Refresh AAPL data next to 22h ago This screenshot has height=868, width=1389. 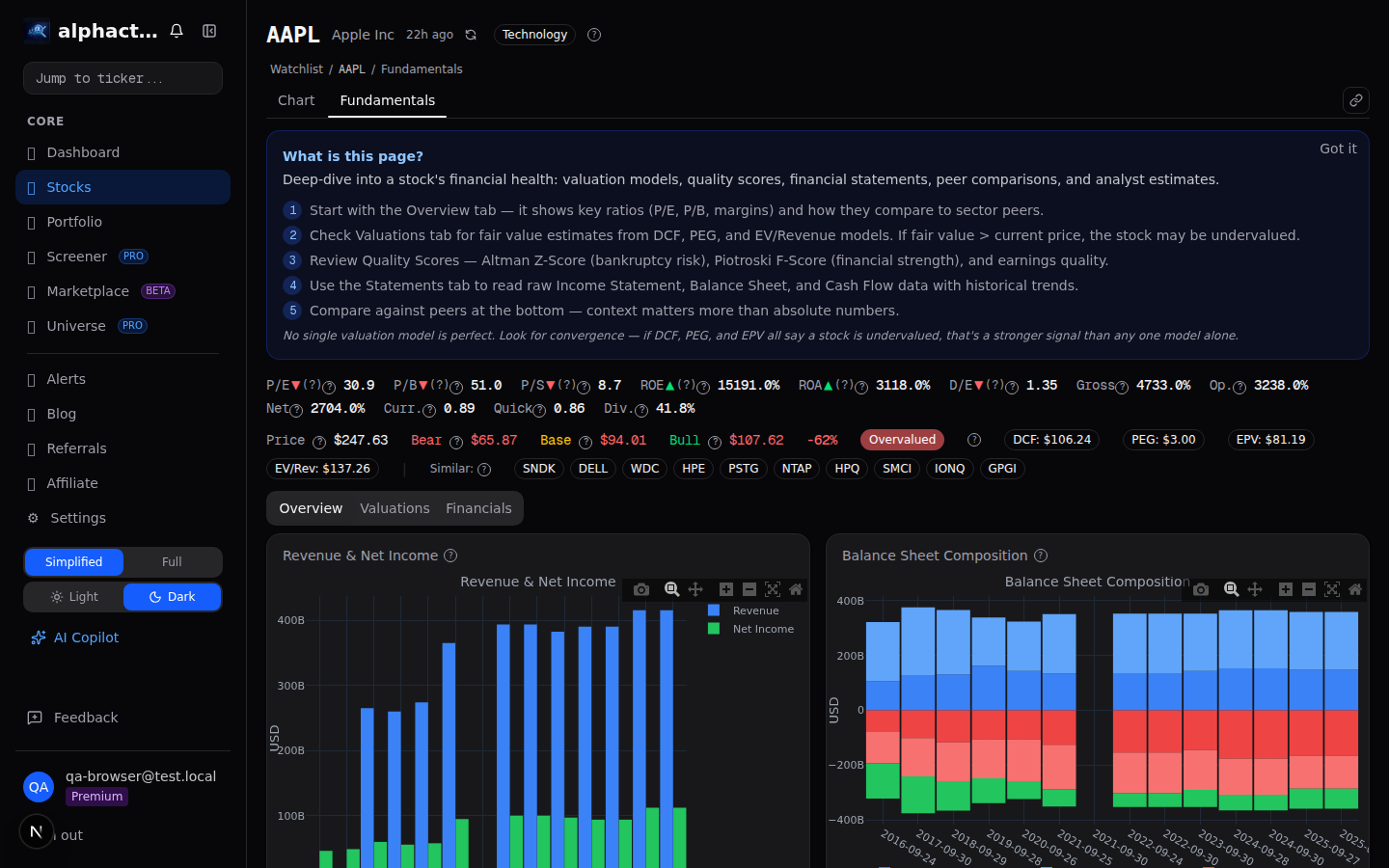pos(470,34)
